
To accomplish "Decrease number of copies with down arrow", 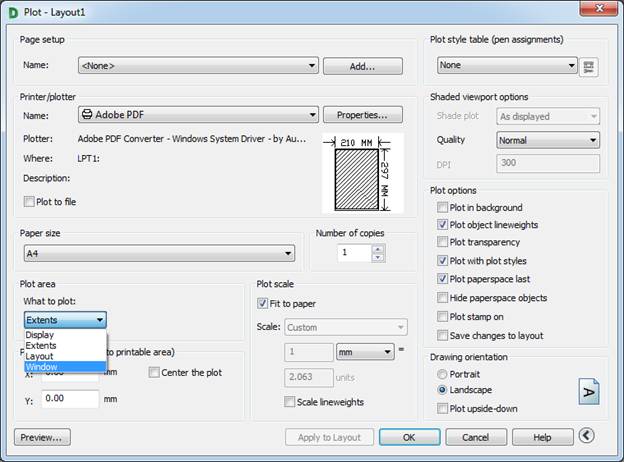I will pyautogui.click(x=378, y=257).
